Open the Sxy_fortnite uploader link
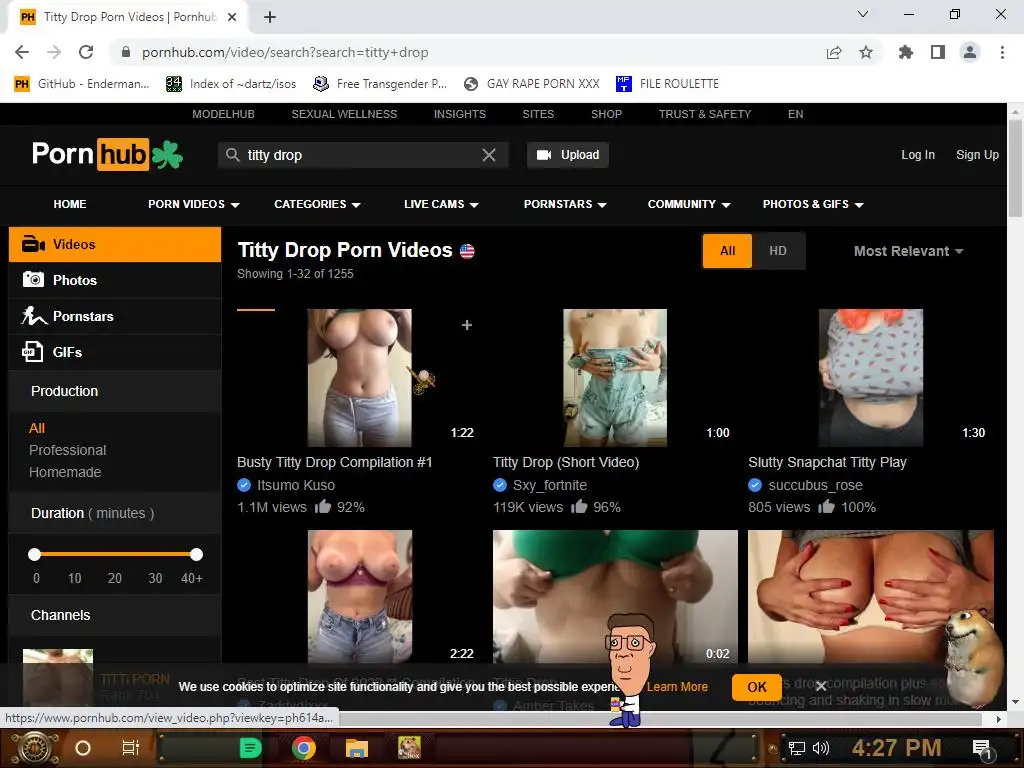Screen dimensions: 1024x768 coord(550,485)
